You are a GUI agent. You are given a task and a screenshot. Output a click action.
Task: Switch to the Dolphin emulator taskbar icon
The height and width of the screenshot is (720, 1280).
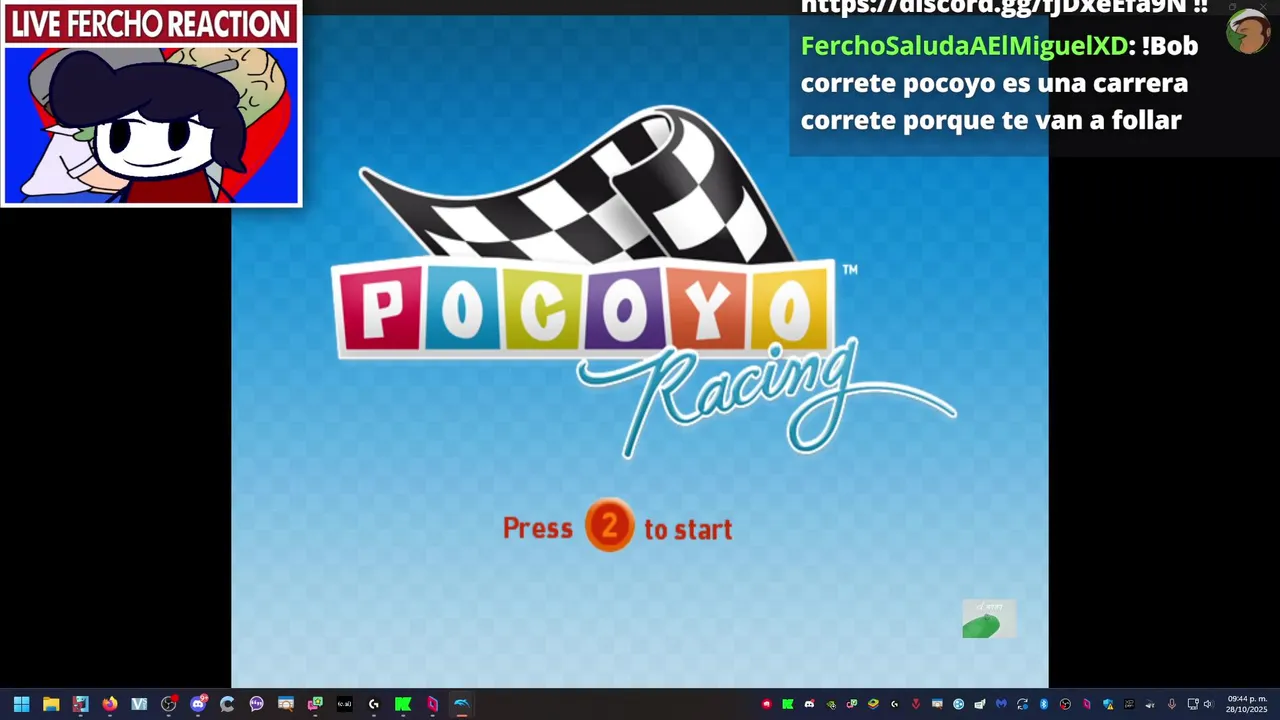tap(462, 704)
